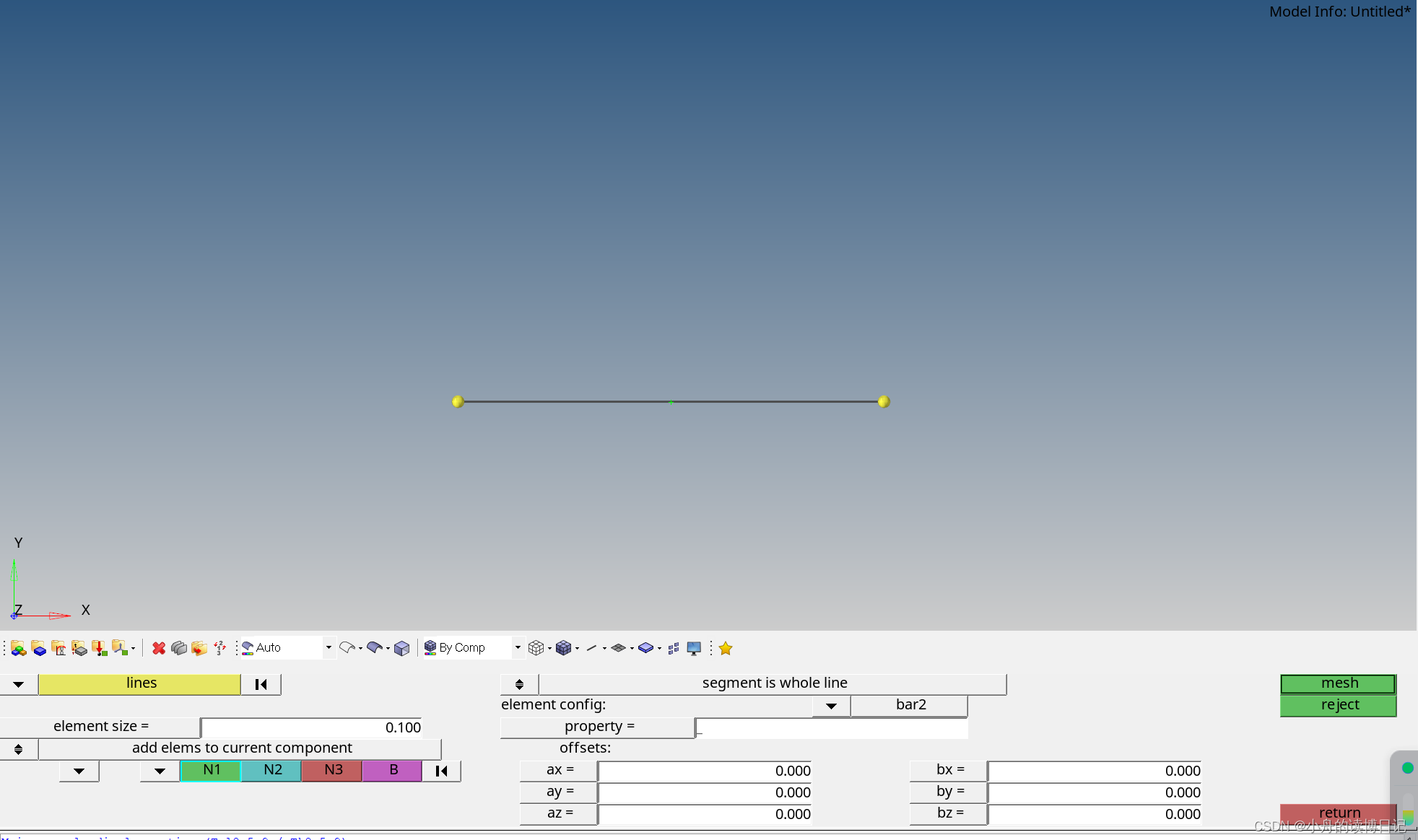Click the lines component tab label

coord(139,682)
